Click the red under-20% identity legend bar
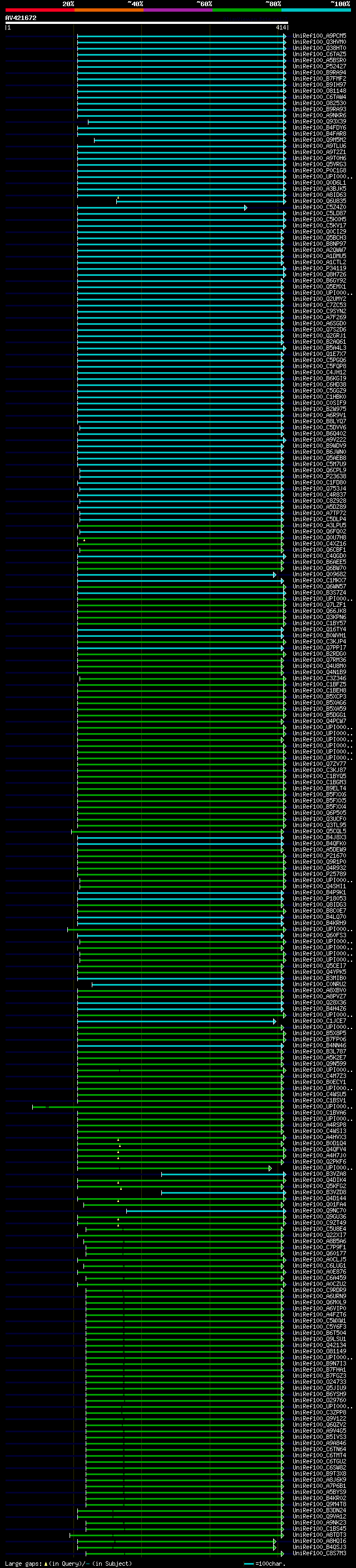This screenshot has width=356, height=1568. 39,10
